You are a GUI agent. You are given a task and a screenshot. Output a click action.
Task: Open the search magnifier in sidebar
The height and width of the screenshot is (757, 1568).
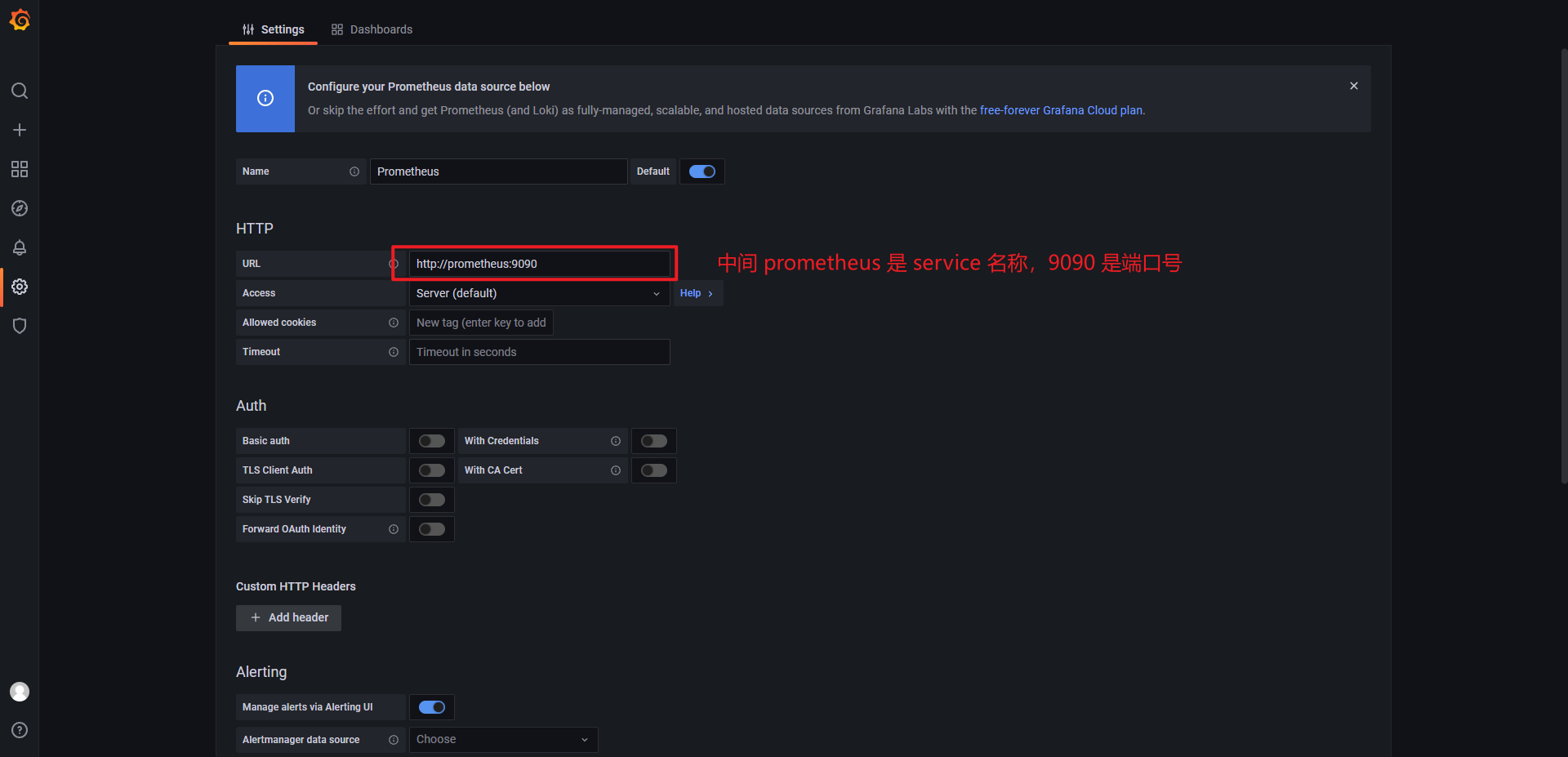20,91
